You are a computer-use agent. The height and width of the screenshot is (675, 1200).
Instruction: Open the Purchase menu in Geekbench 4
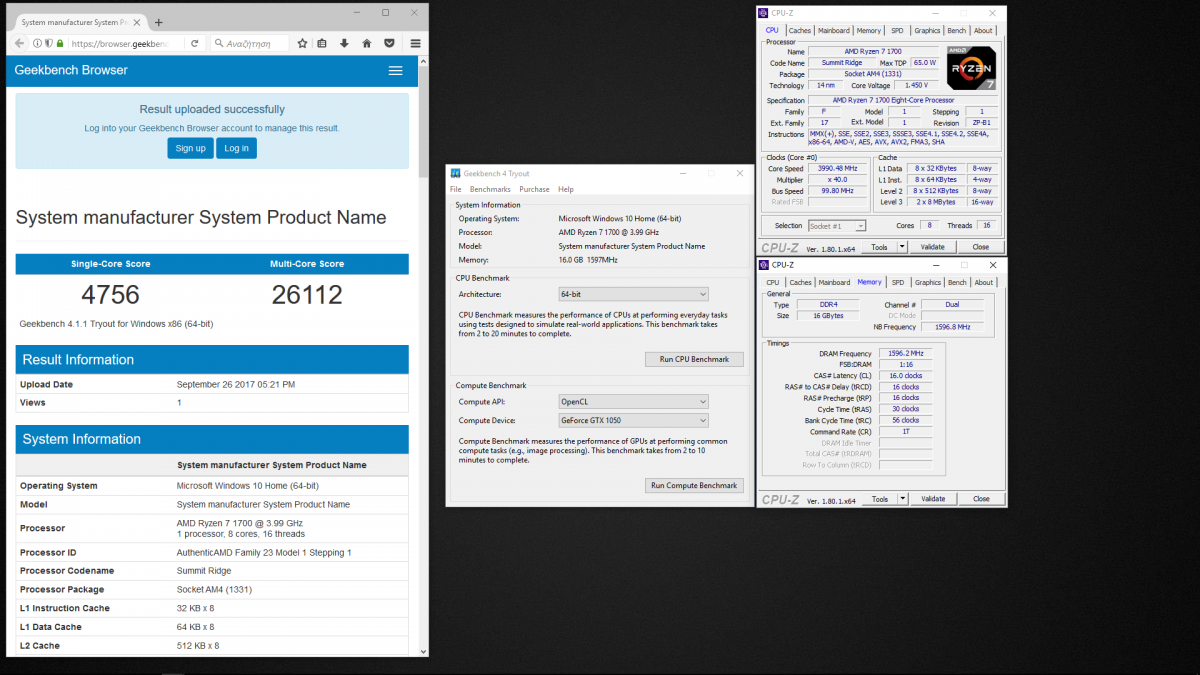(534, 189)
